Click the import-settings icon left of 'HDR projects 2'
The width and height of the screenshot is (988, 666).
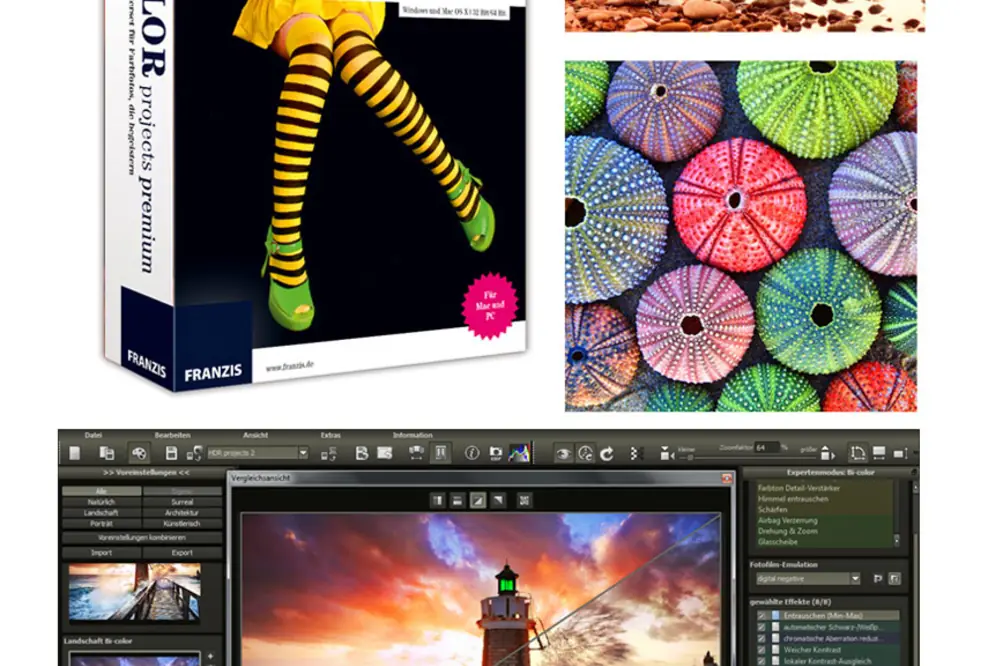(x=194, y=453)
